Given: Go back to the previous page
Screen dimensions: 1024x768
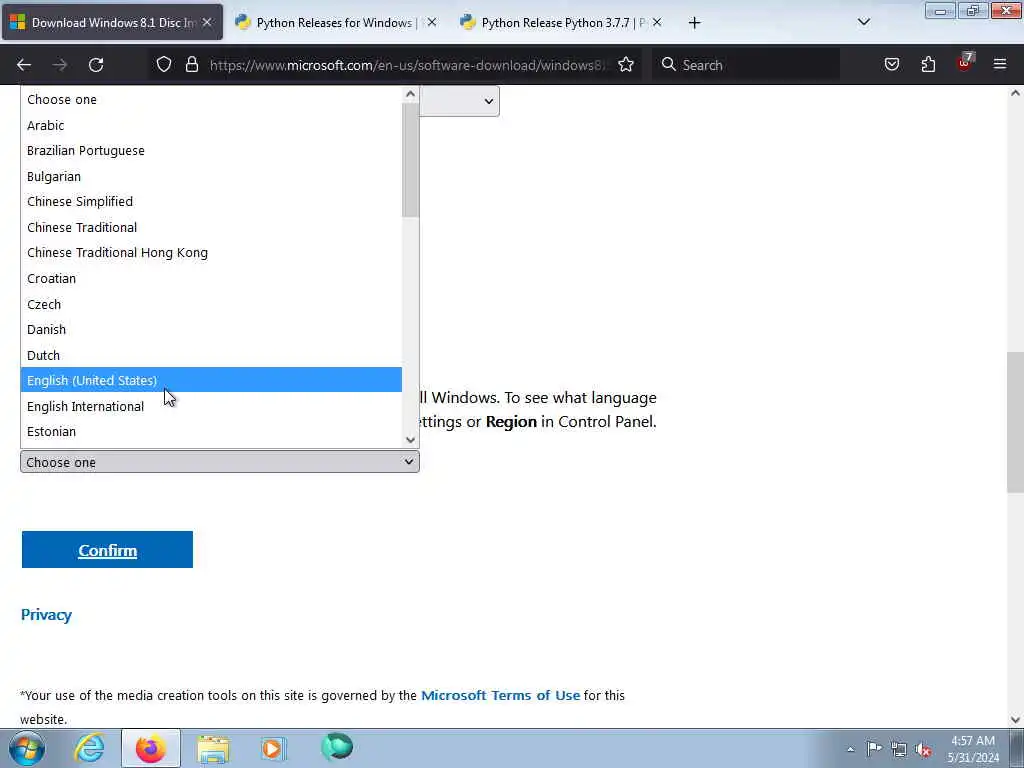Looking at the screenshot, I should click(24, 65).
